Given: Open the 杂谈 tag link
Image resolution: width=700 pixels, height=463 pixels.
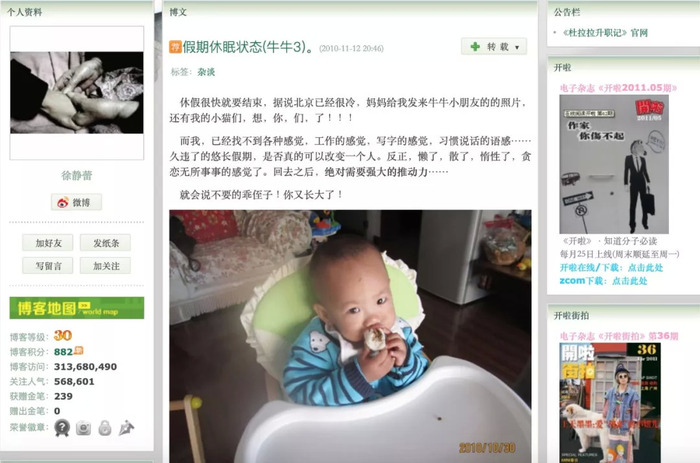Looking at the screenshot, I should click(206, 72).
